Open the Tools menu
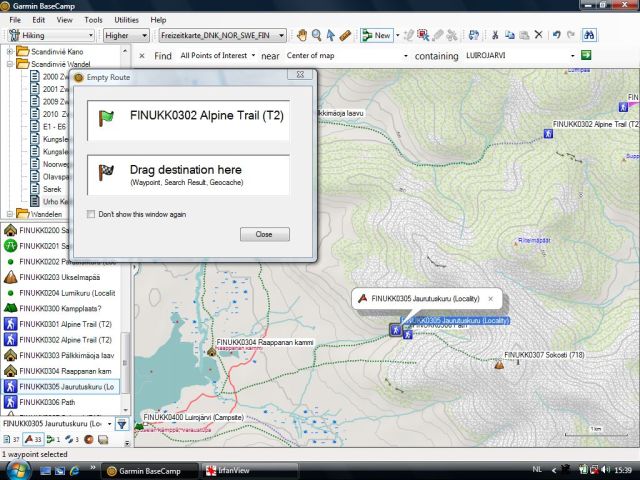Image resolution: width=640 pixels, height=480 pixels. click(x=93, y=19)
